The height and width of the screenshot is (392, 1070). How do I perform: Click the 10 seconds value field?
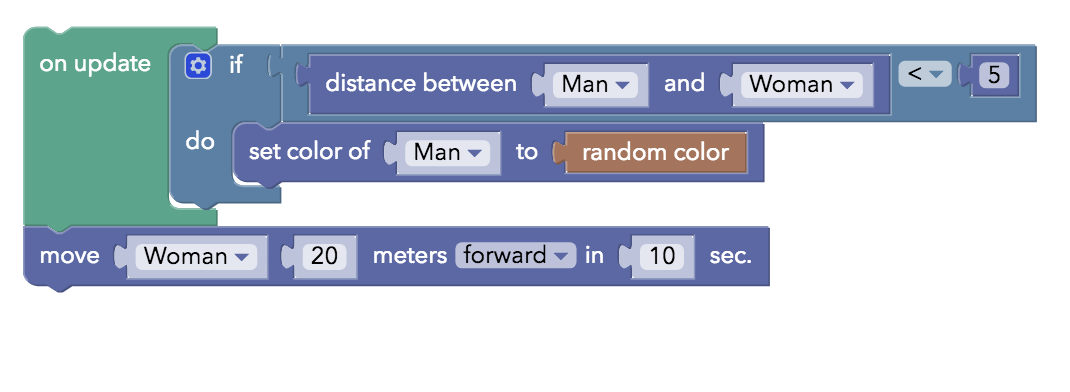click(662, 256)
